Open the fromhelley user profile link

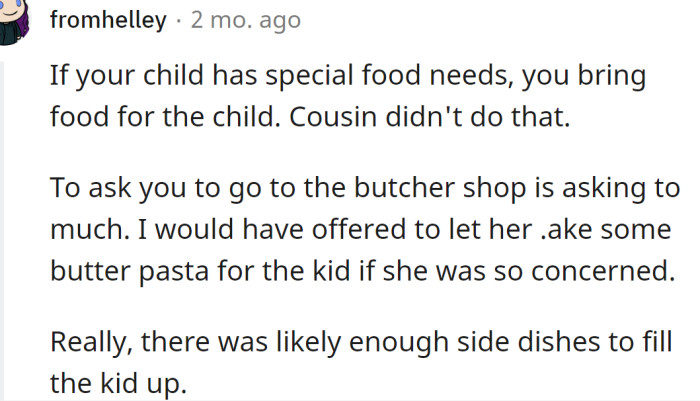[x=108, y=20]
